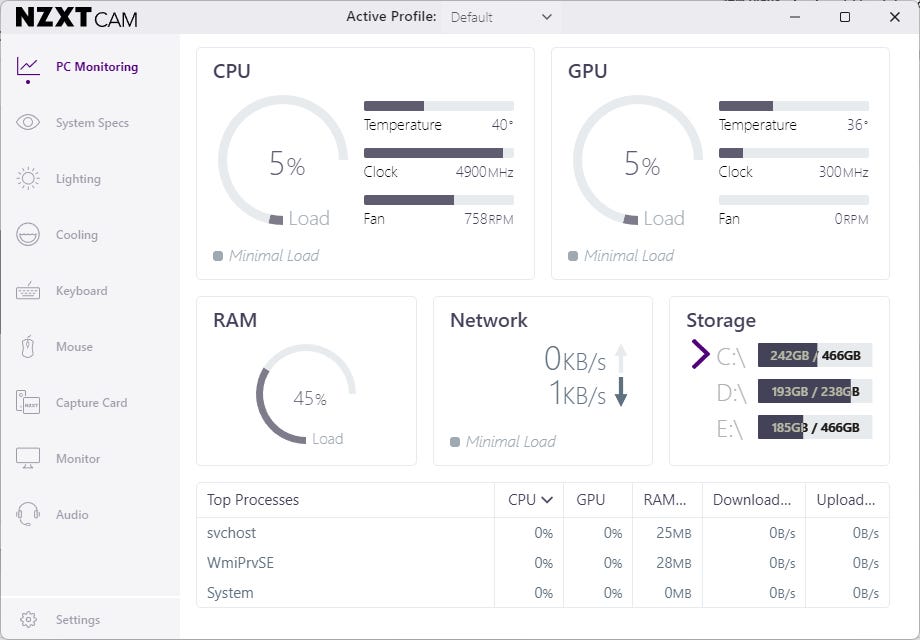
Task: Click the RAM 45% load gauge
Action: 306,394
